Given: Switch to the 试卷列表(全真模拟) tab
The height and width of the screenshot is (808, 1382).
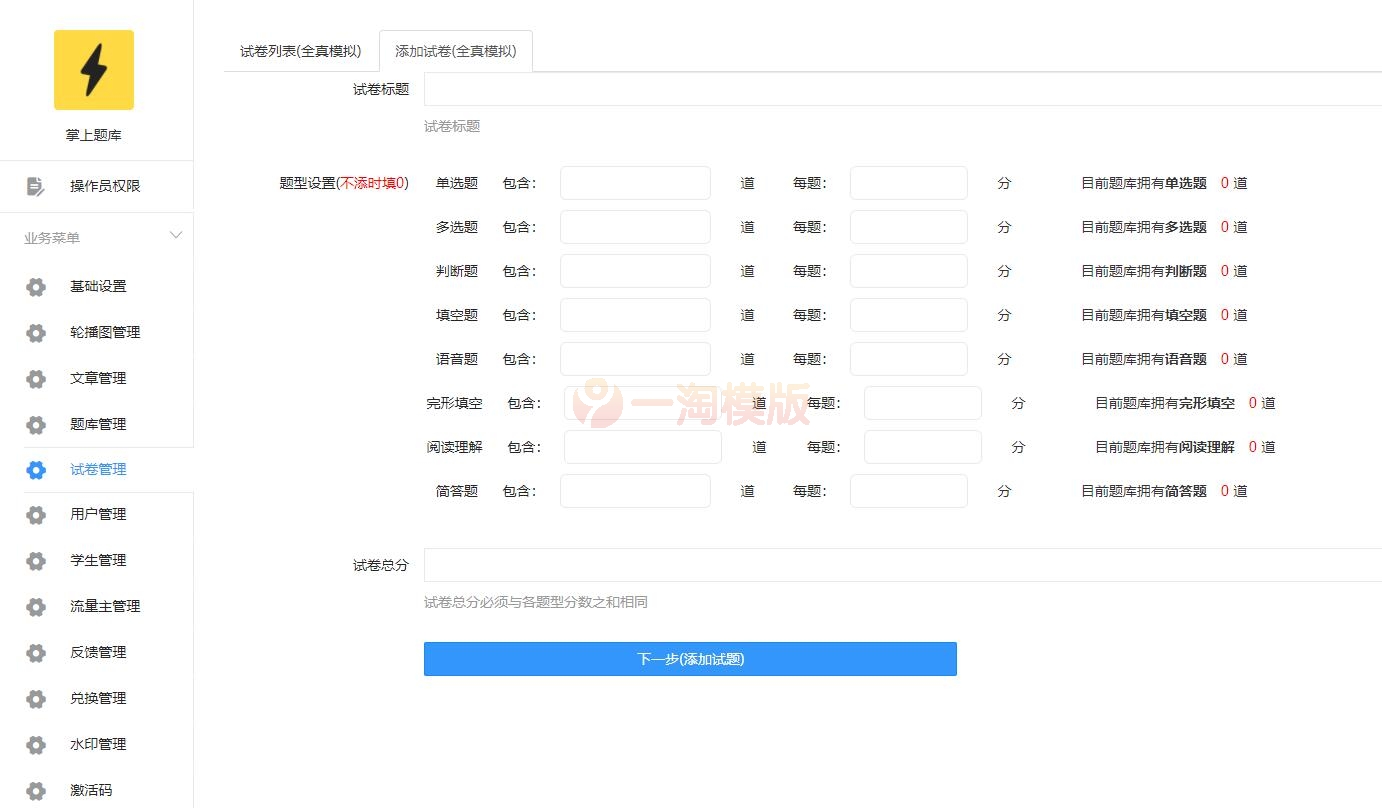Looking at the screenshot, I should [299, 50].
